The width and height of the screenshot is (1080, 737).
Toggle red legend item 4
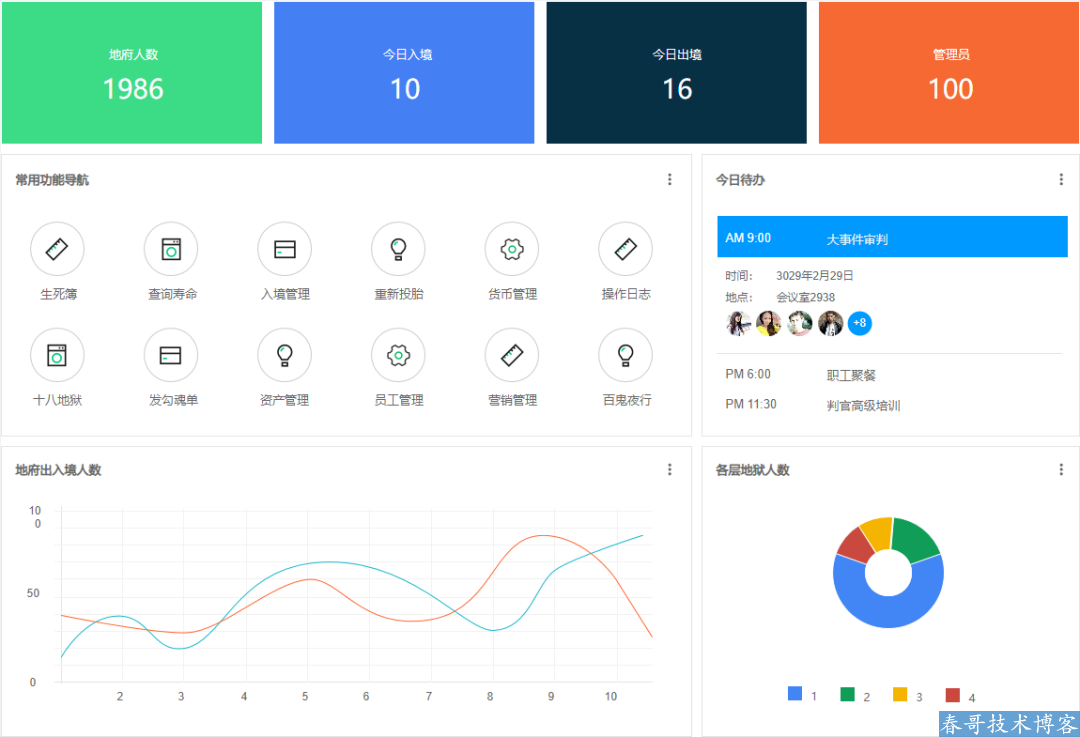pyautogui.click(x=953, y=695)
